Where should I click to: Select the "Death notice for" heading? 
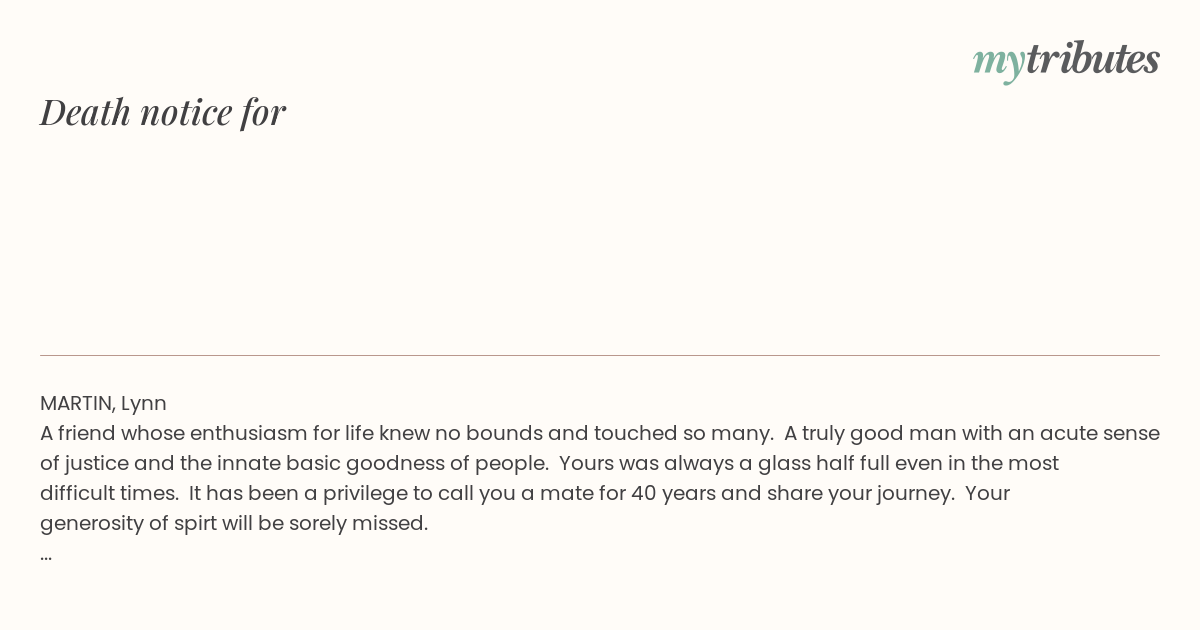(163, 112)
